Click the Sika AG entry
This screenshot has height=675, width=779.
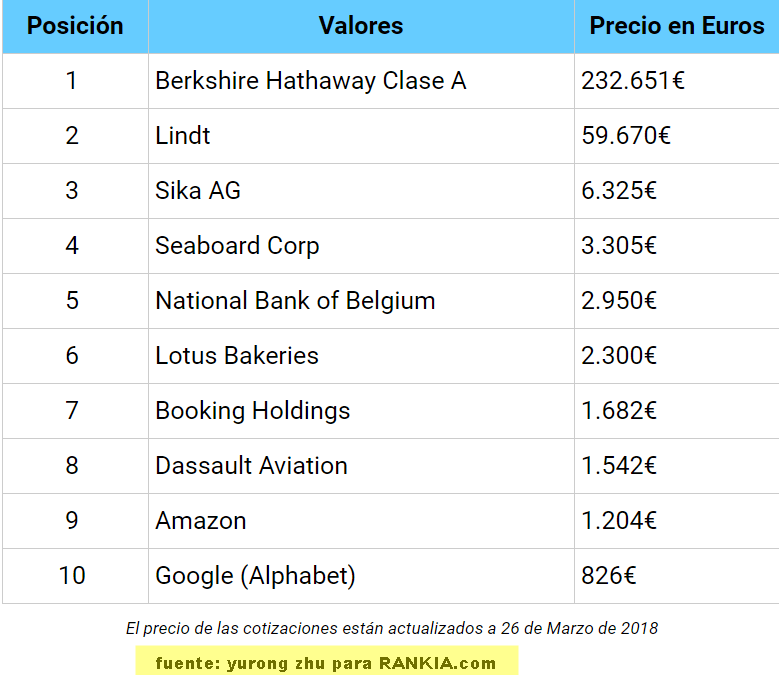[198, 191]
